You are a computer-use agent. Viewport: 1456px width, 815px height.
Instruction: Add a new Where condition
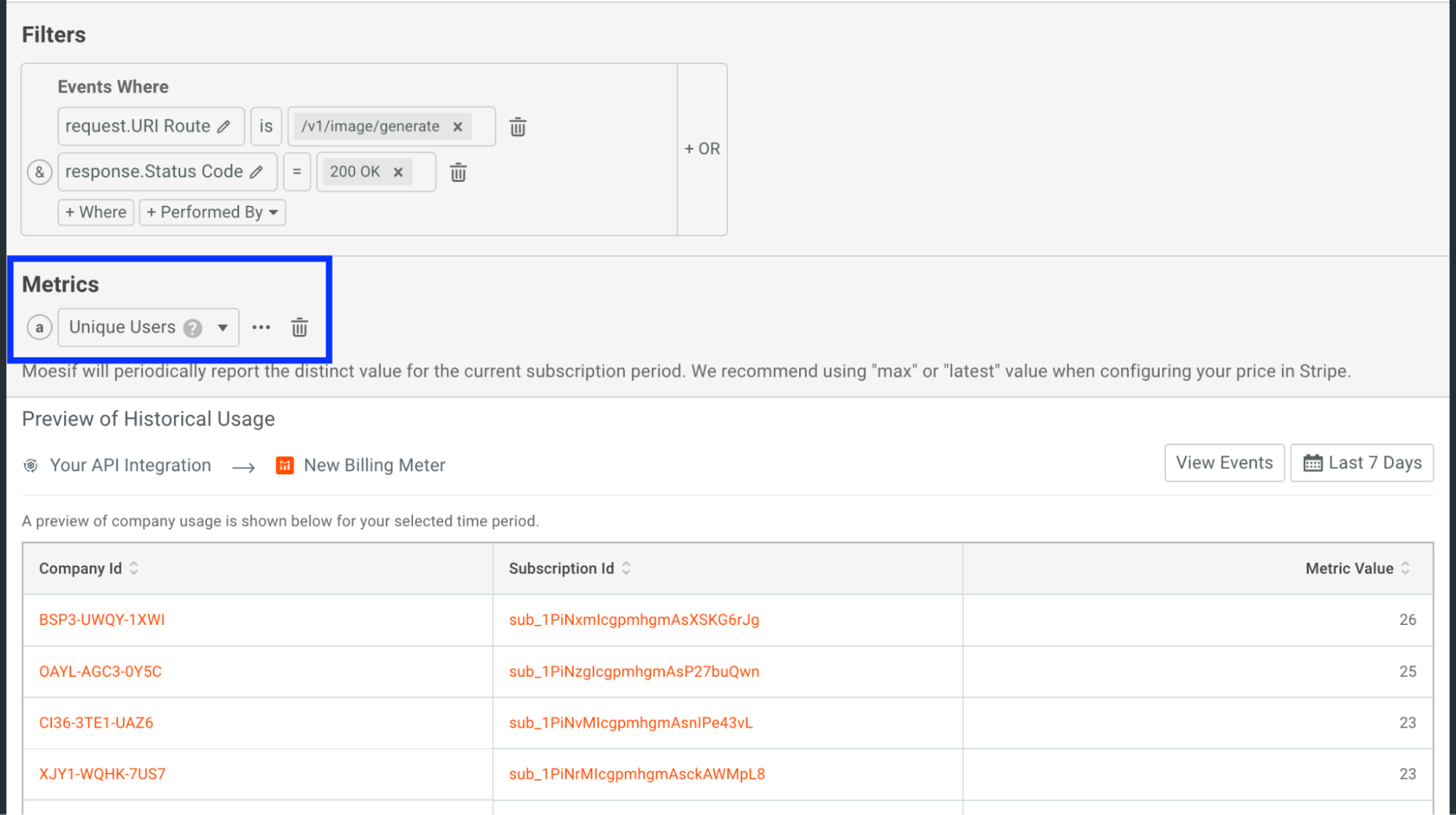pyautogui.click(x=96, y=213)
